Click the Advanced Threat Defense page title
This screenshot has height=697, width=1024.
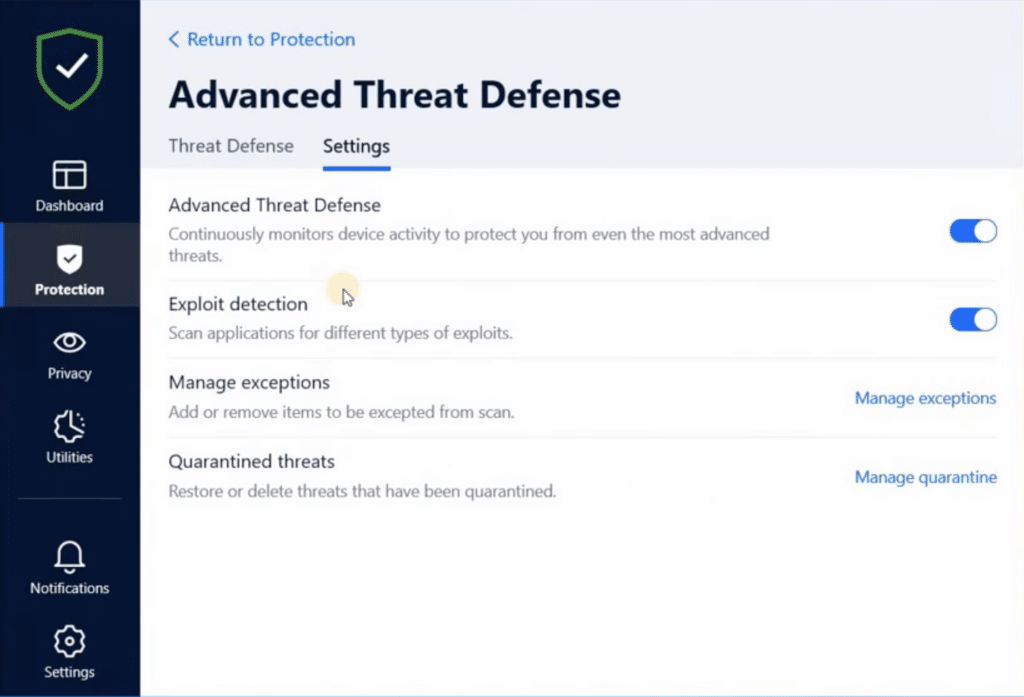pyautogui.click(x=394, y=94)
